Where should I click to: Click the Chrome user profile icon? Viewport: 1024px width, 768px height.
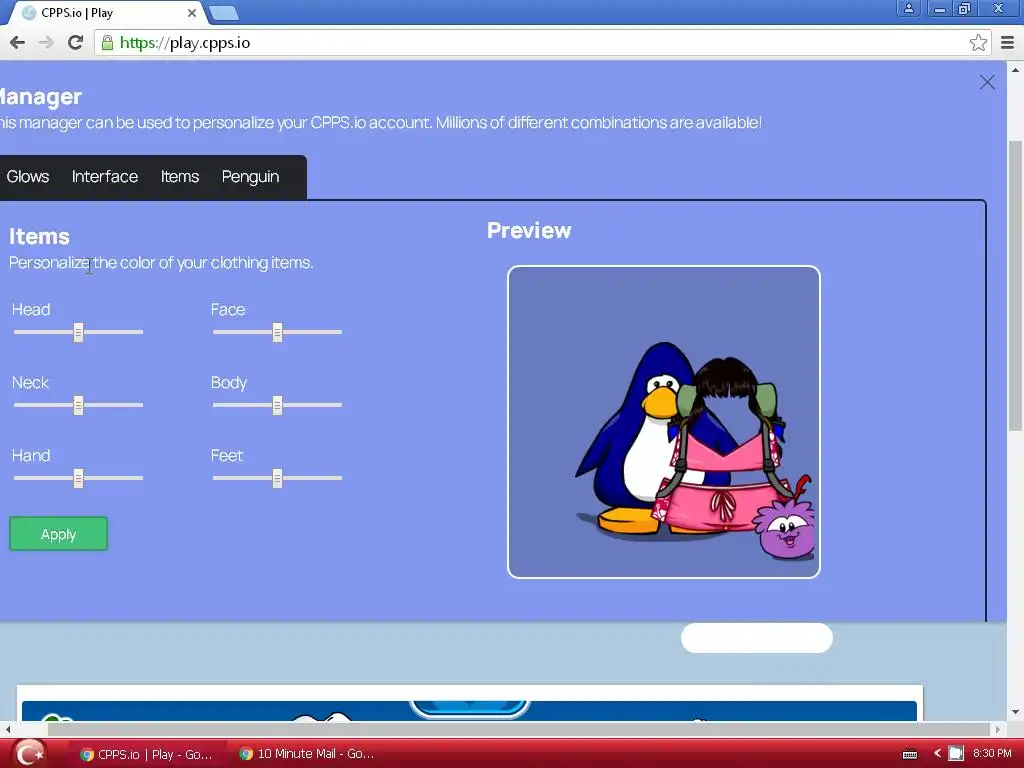(908, 8)
